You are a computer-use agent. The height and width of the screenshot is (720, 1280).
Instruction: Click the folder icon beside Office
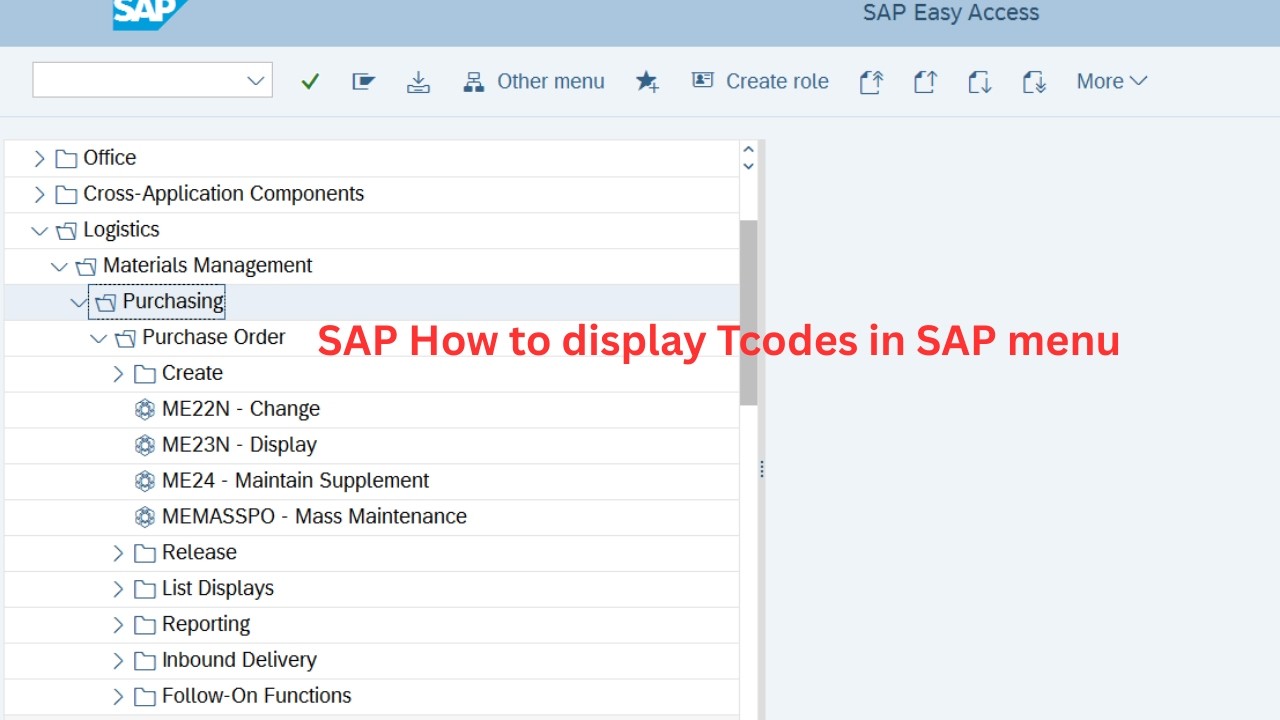coord(66,159)
